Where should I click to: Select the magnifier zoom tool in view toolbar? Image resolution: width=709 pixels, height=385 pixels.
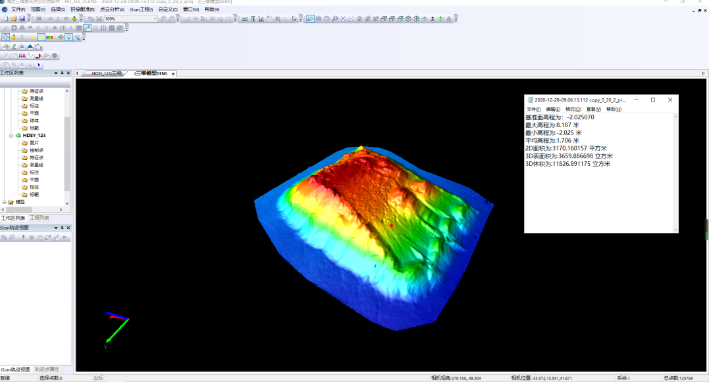(335, 19)
